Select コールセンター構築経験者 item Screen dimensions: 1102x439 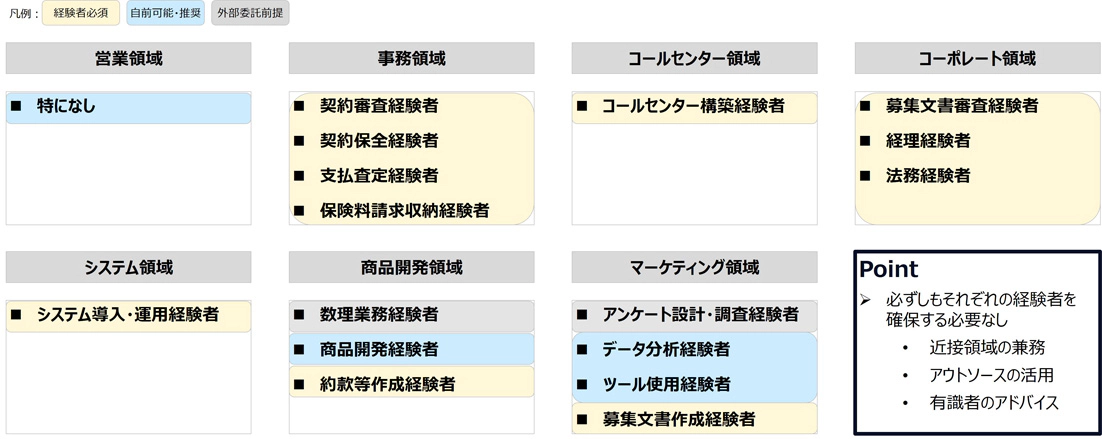[x=693, y=106]
